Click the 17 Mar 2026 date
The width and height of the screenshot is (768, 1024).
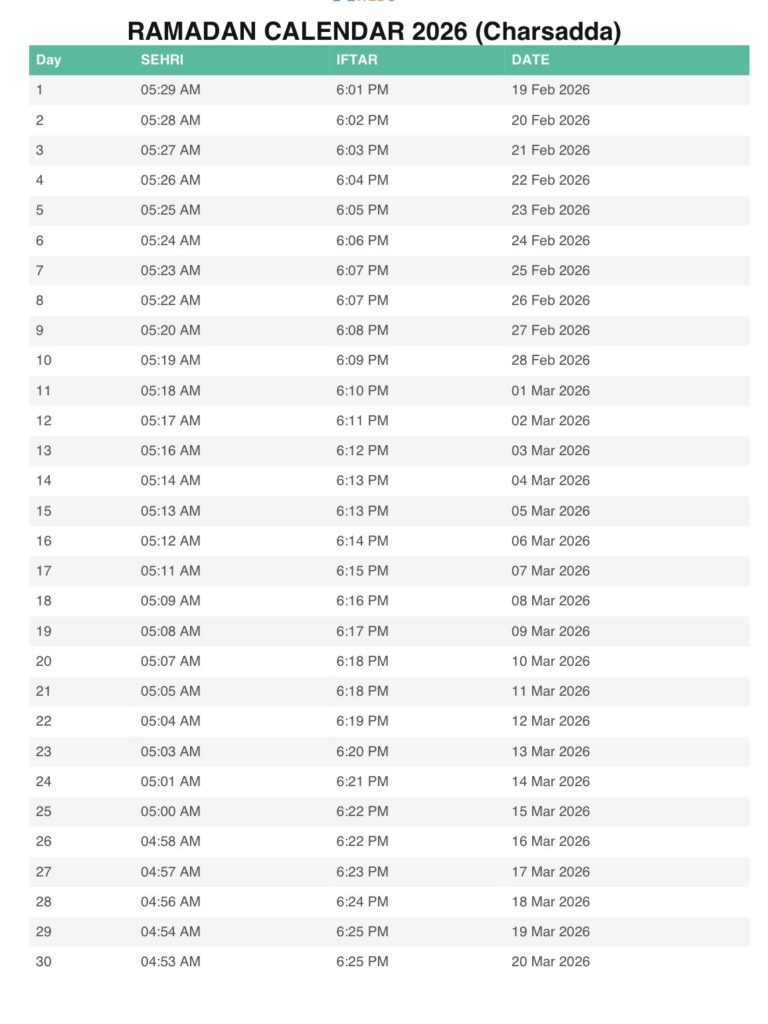click(x=550, y=871)
